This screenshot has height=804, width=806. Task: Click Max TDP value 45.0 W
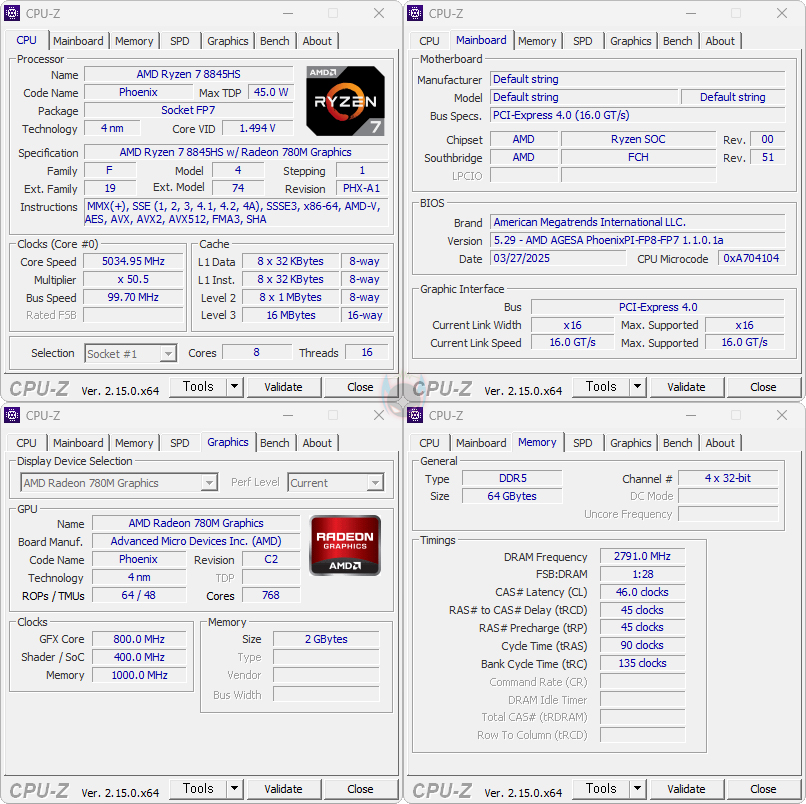[271, 92]
